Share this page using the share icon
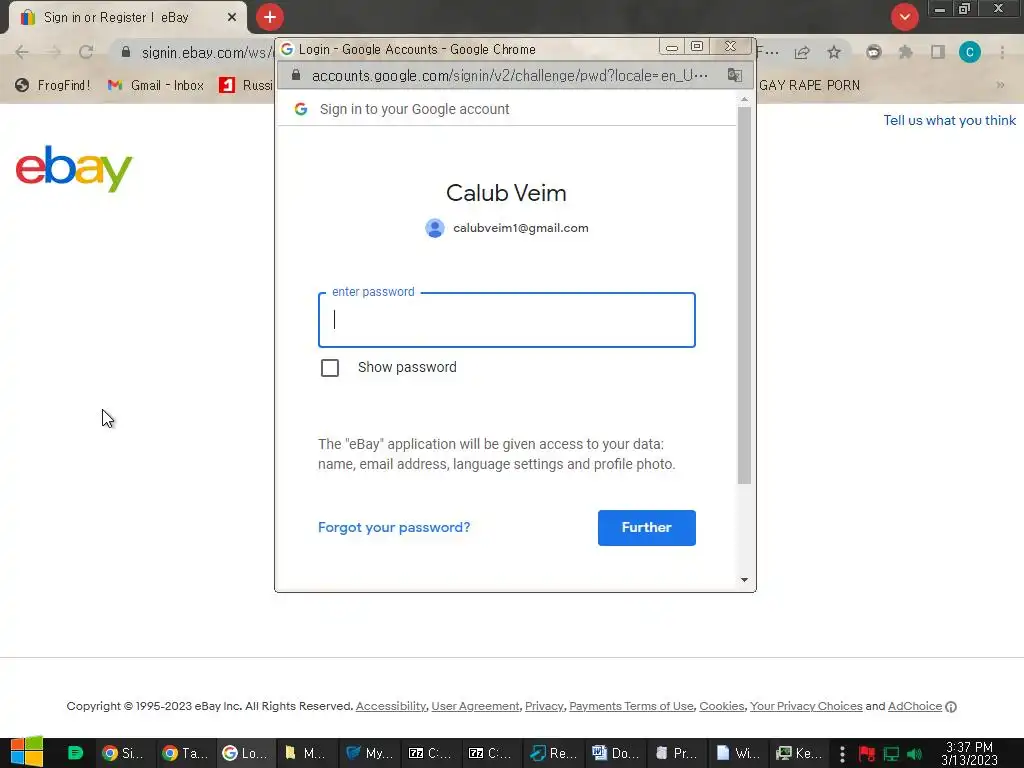 (x=802, y=53)
